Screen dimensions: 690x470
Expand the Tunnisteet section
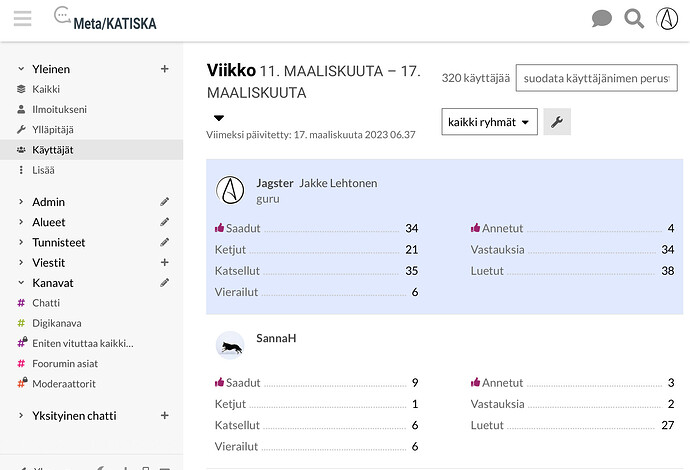click(x=21, y=242)
